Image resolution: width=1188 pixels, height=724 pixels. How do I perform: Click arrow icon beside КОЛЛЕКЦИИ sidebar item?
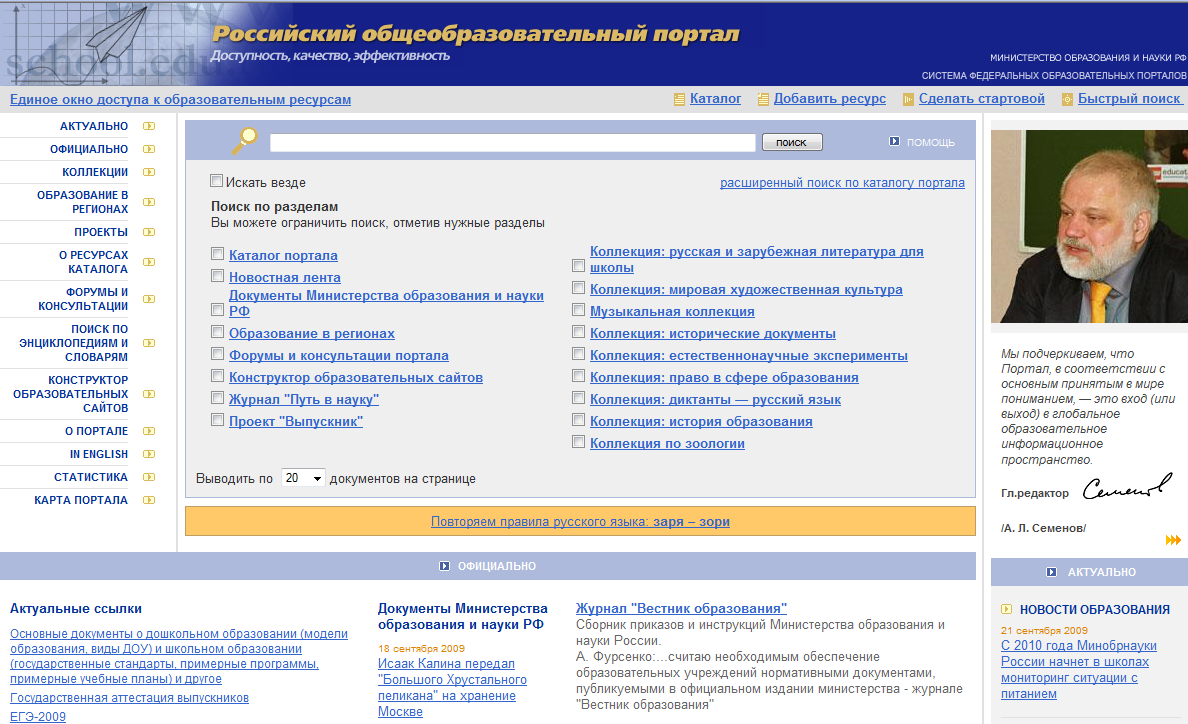coord(149,172)
